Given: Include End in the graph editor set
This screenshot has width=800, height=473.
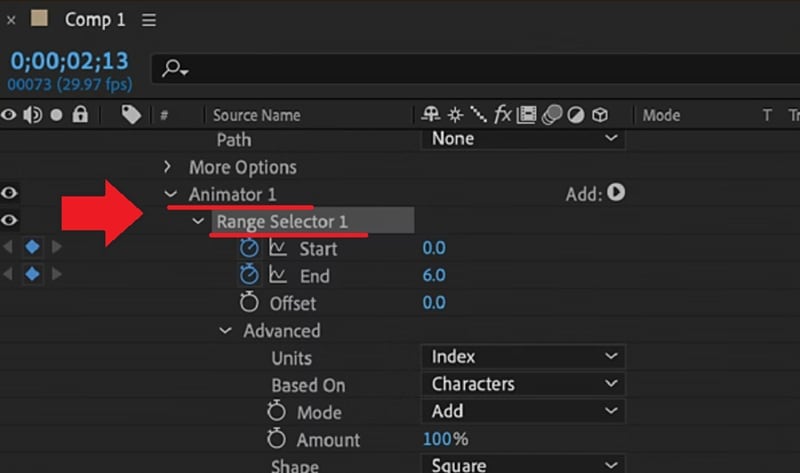Looking at the screenshot, I should tap(278, 275).
